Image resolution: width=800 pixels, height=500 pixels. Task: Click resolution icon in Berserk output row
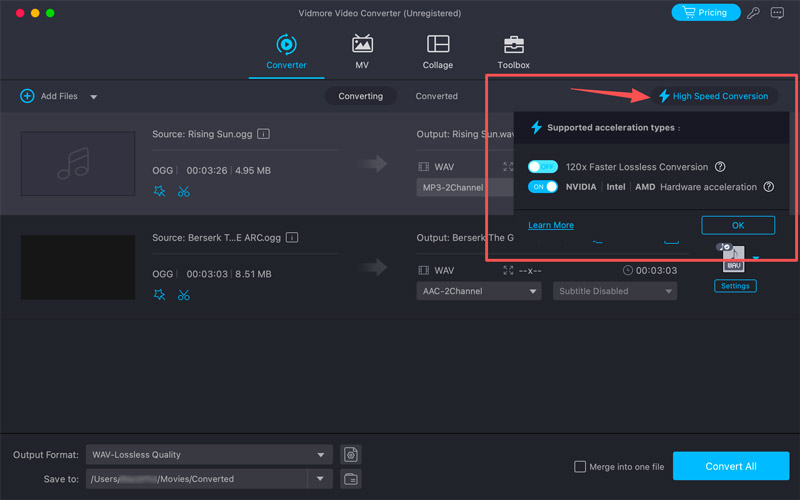(508, 270)
